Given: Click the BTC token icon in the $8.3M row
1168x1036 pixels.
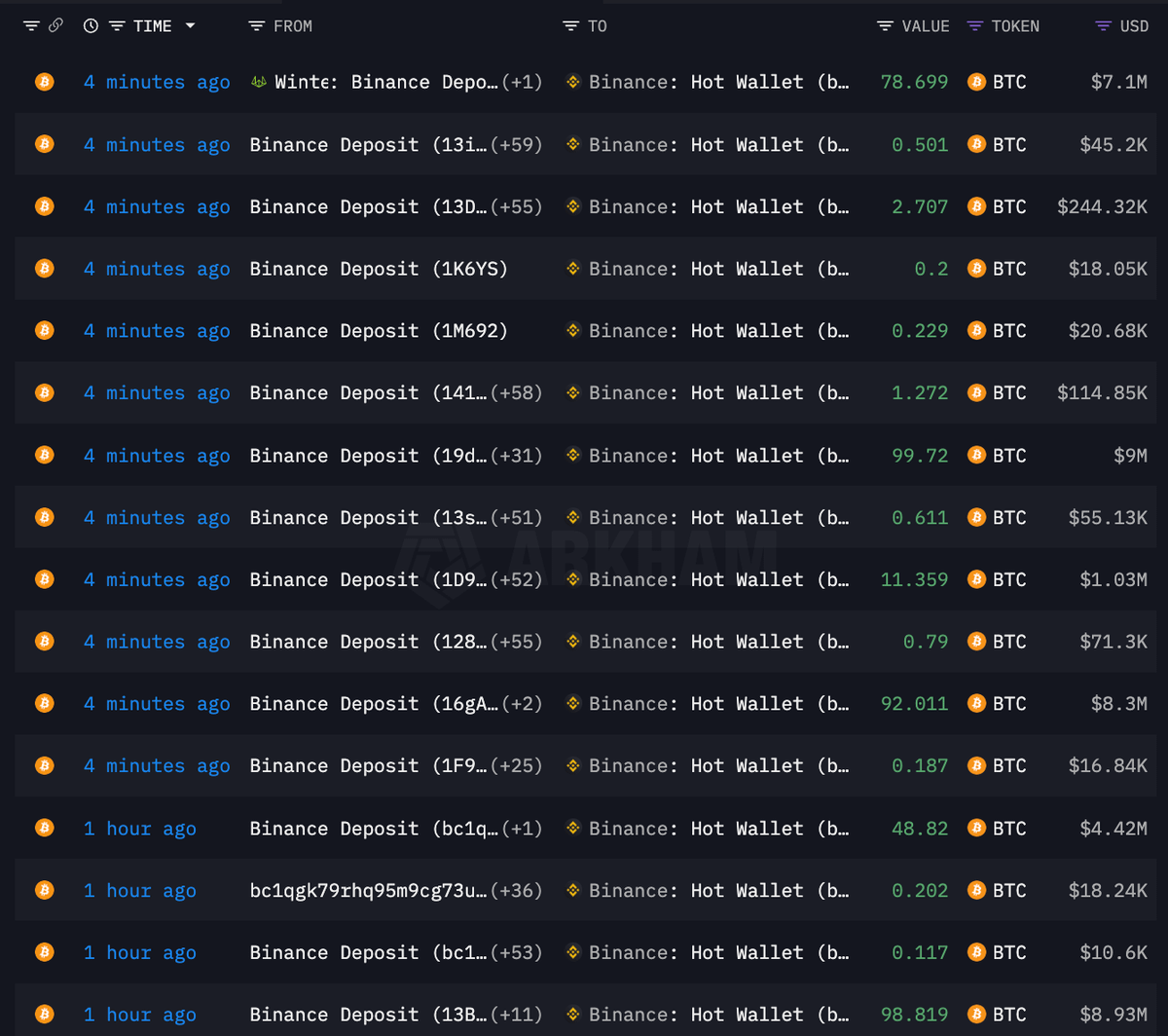Looking at the screenshot, I should coord(976,704).
